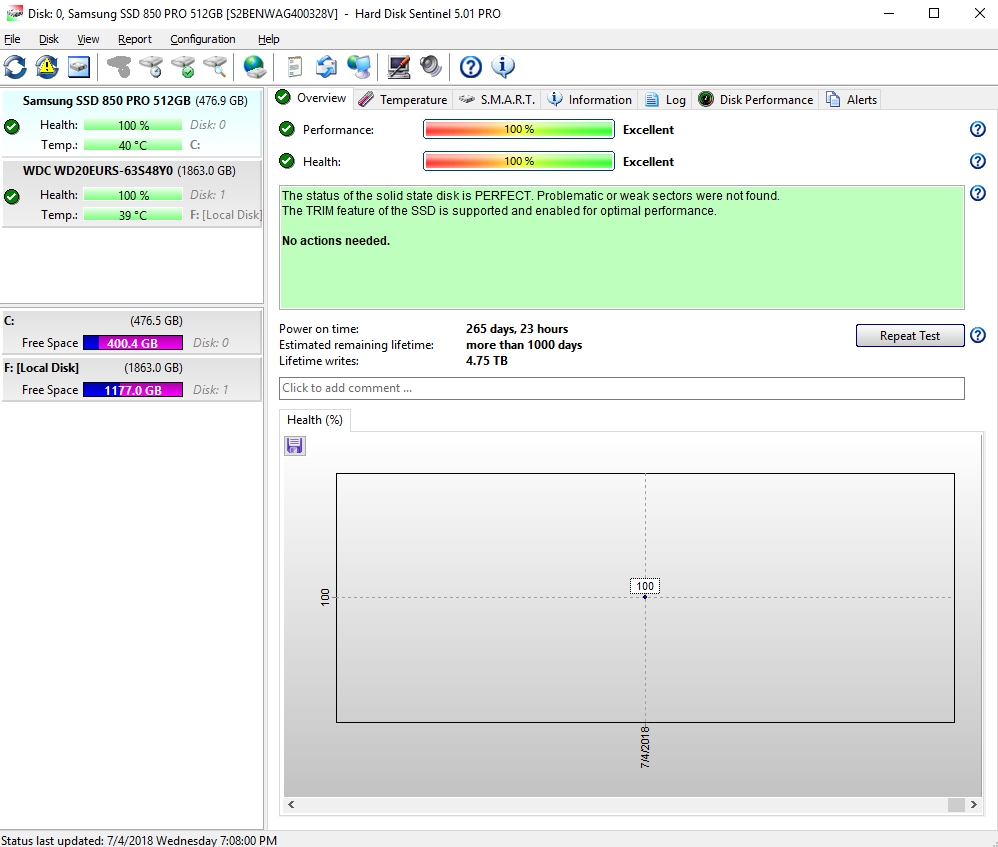This screenshot has height=847, width=998.
Task: Click the globe with disk toolbar icon
Action: tap(256, 67)
